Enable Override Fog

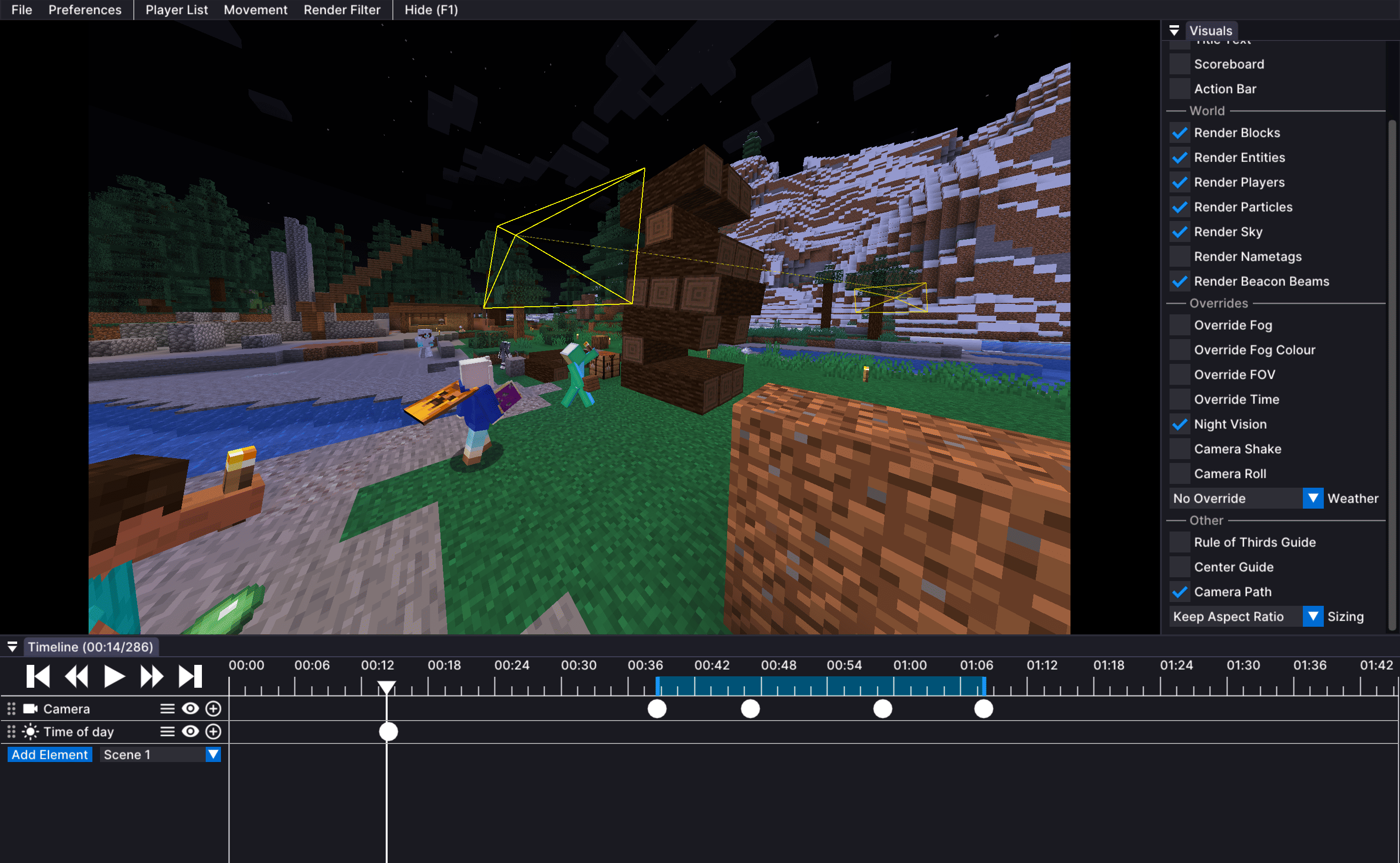tap(1179, 325)
